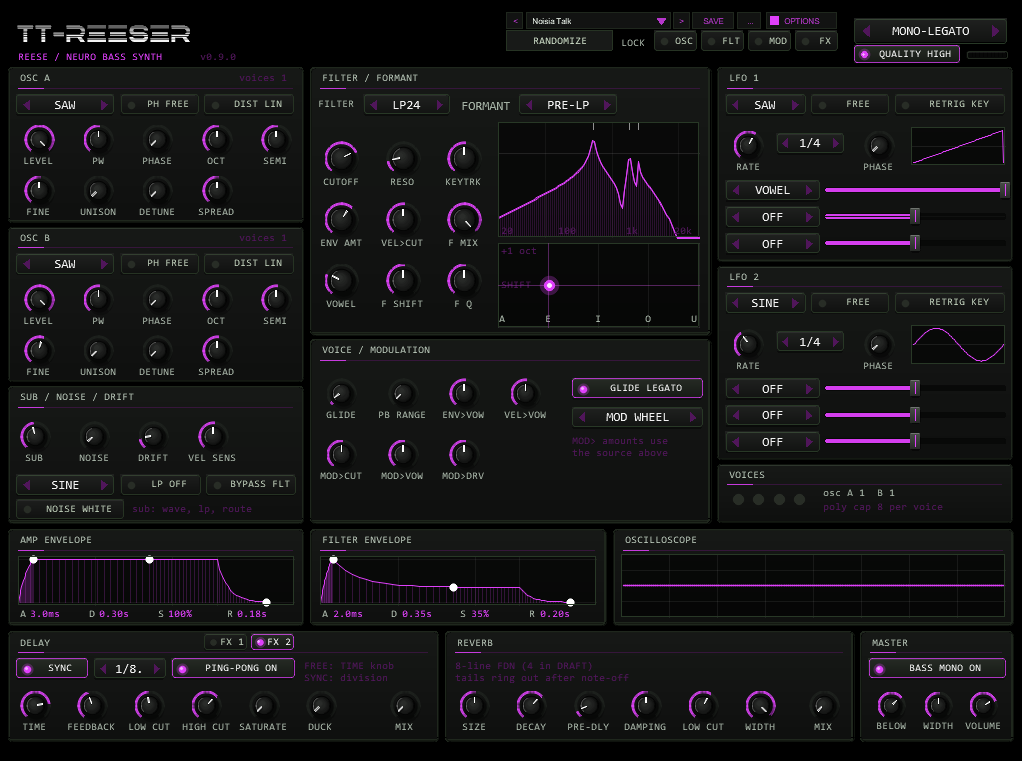Click the filter Reso knob
This screenshot has height=761, width=1022.
[x=402, y=158]
